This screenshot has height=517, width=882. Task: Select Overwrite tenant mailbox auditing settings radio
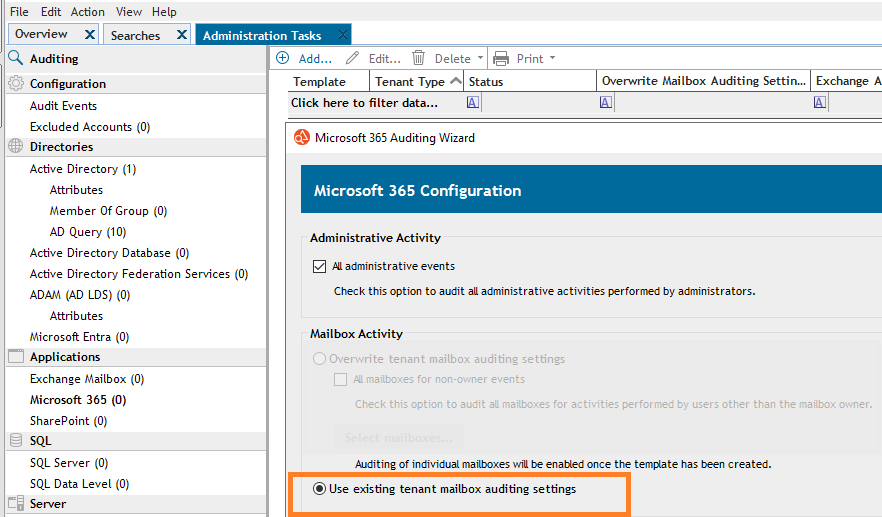click(320, 358)
